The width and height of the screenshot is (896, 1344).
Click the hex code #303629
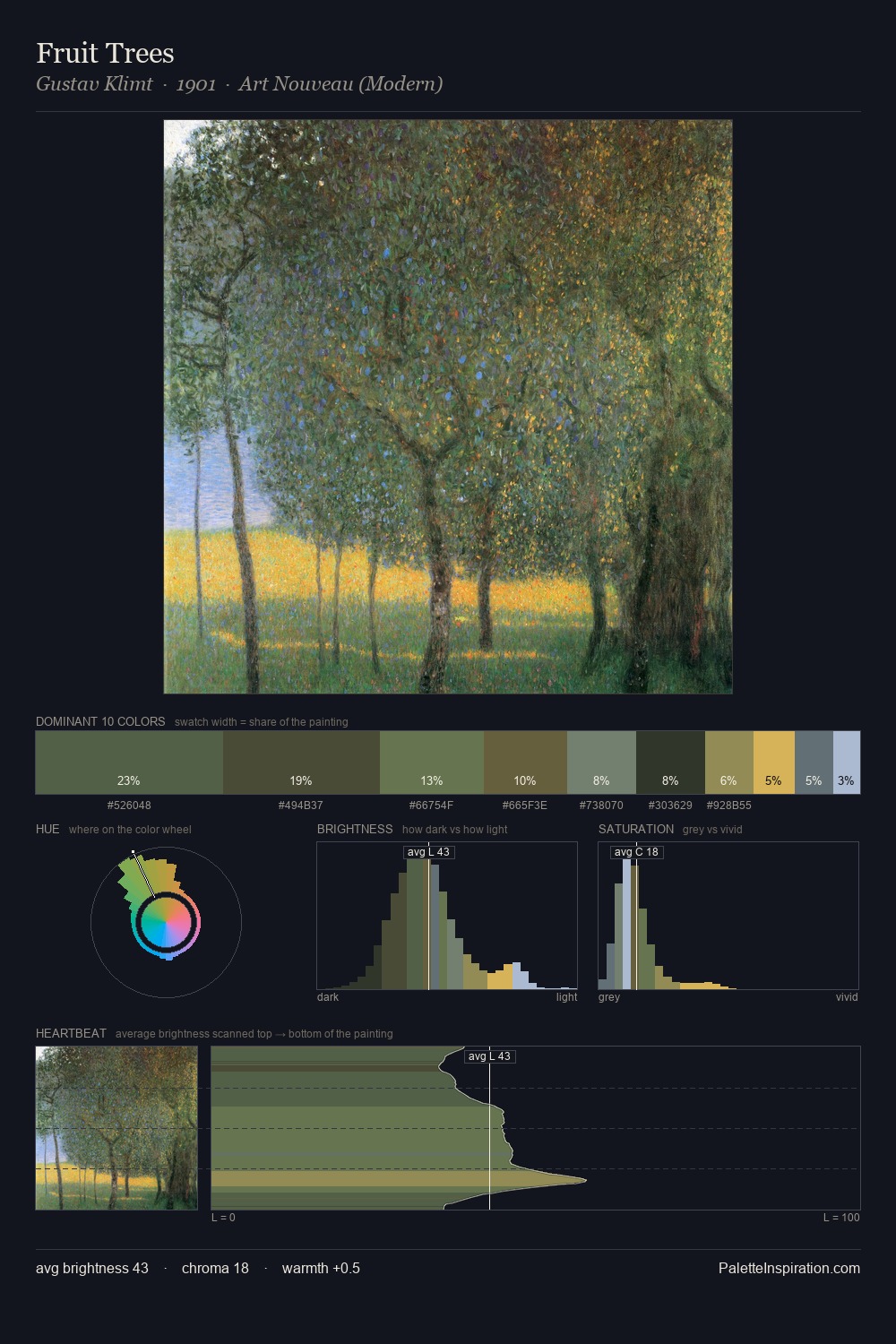point(670,806)
